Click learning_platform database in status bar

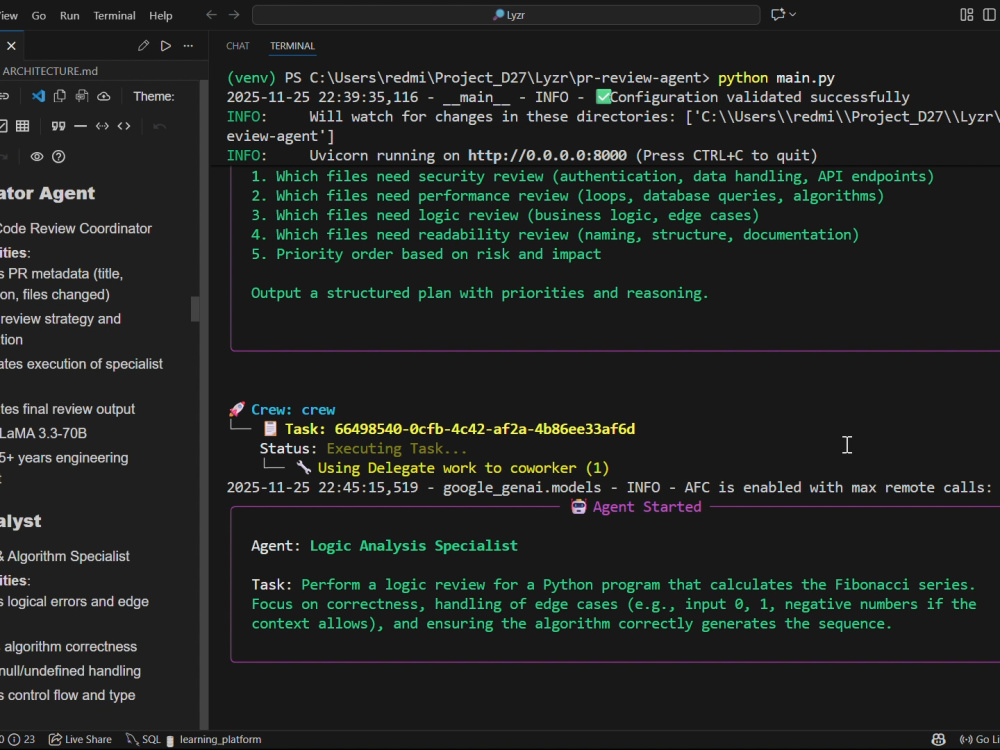pos(214,739)
